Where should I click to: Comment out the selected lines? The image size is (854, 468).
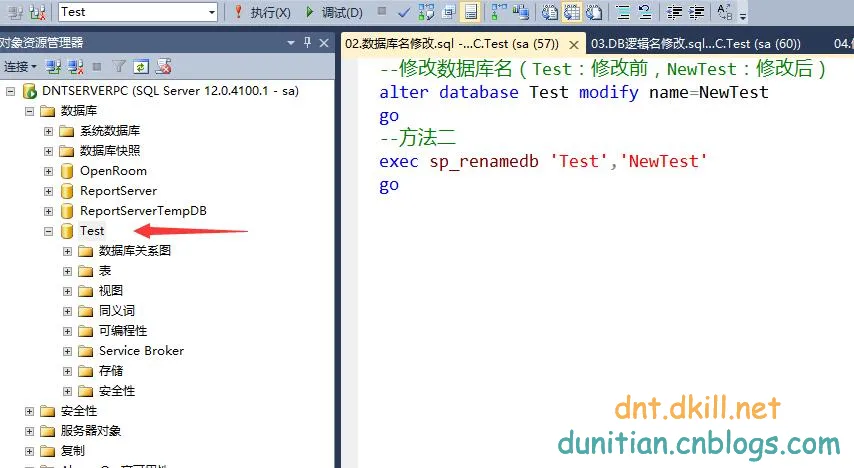click(x=620, y=12)
